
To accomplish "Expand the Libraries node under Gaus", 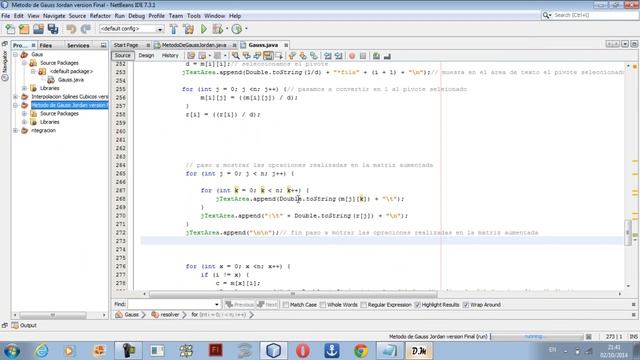I will 24,88.
